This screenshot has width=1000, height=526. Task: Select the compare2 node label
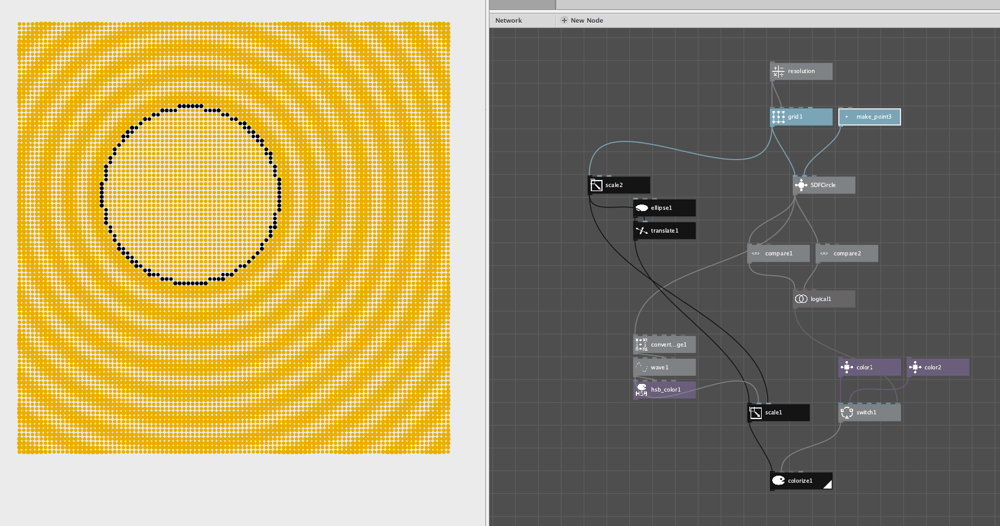[847, 254]
